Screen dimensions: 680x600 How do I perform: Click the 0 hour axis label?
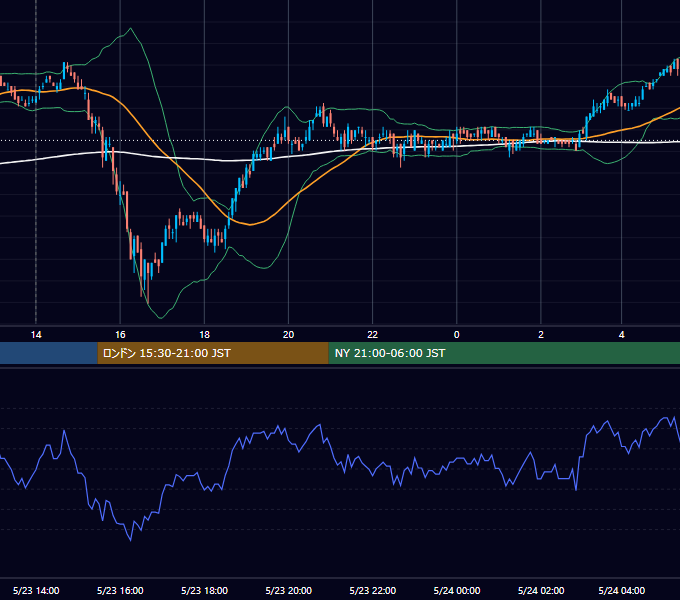[x=456, y=335]
